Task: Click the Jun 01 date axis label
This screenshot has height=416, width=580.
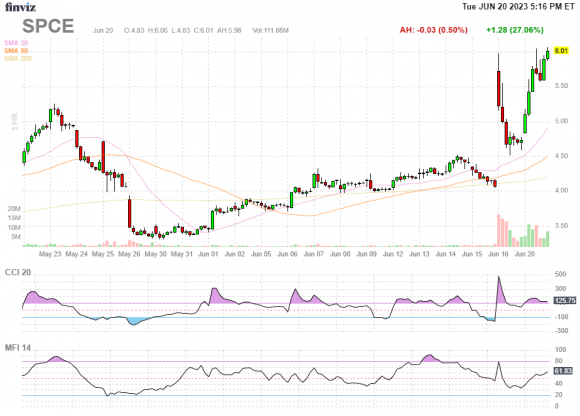Action: coord(208,254)
